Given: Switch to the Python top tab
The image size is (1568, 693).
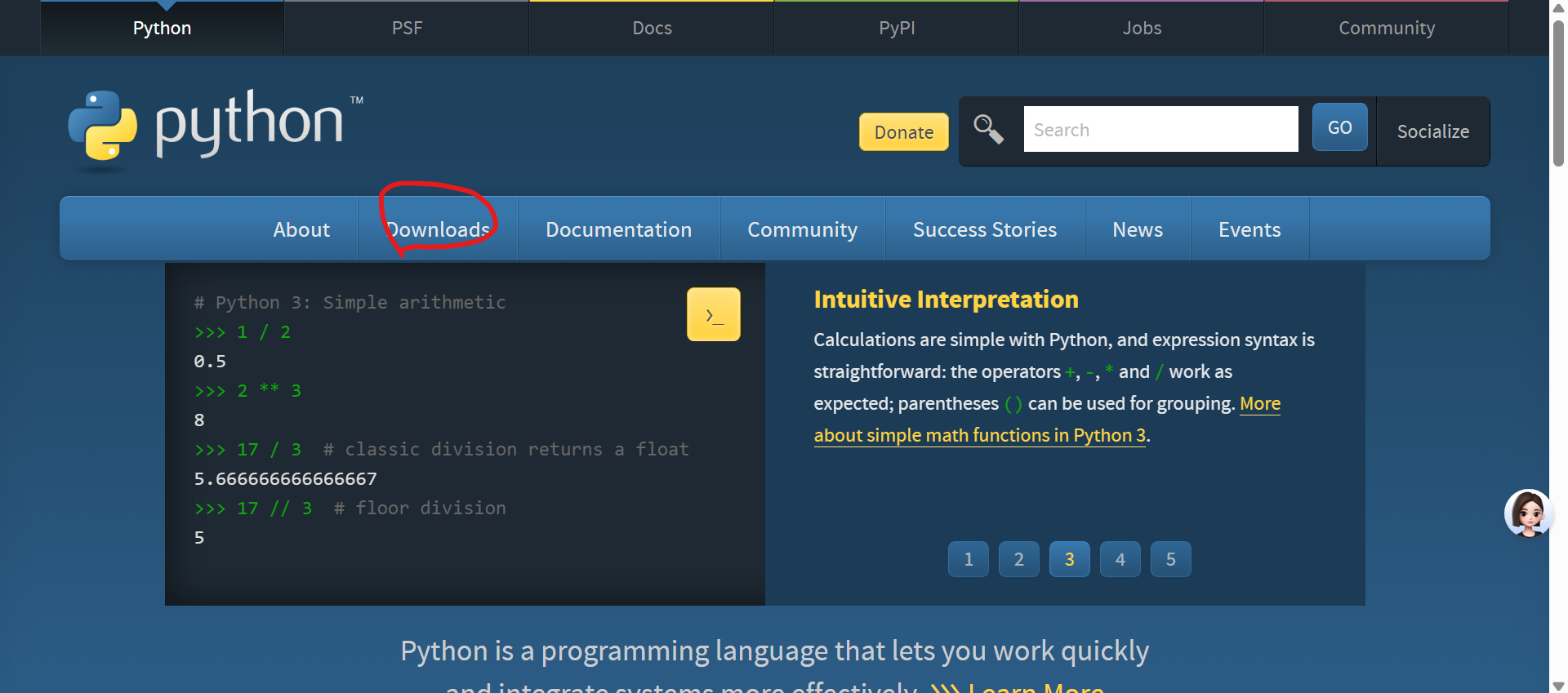Looking at the screenshot, I should click(162, 28).
